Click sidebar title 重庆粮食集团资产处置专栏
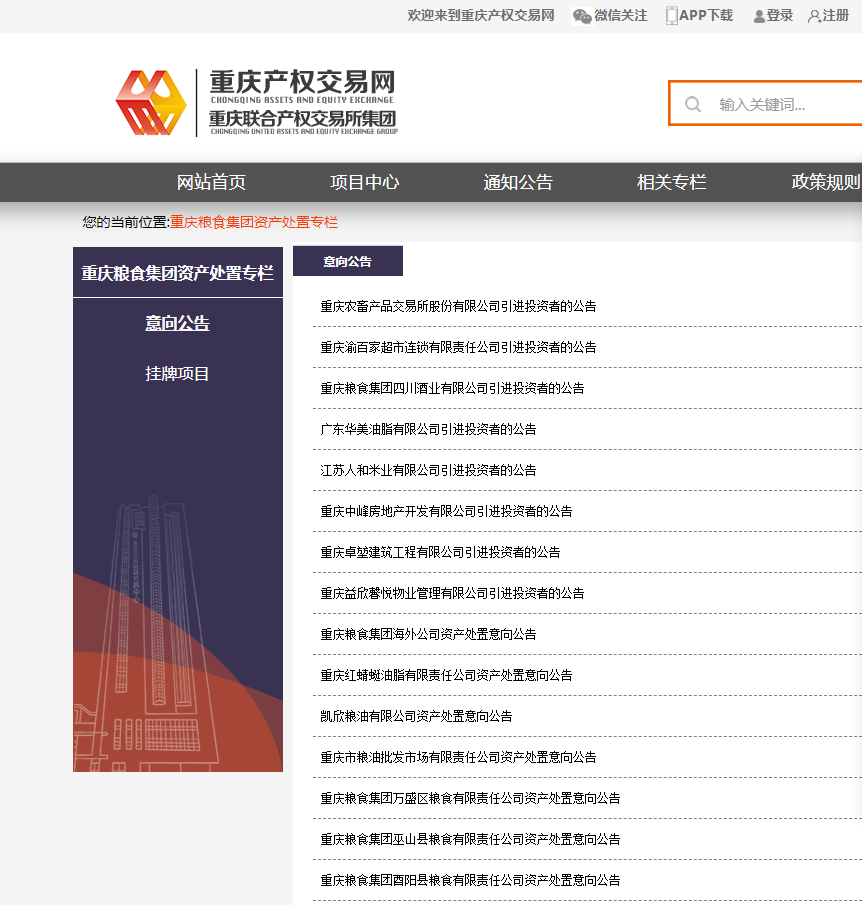This screenshot has height=905, width=862. pyautogui.click(x=178, y=273)
